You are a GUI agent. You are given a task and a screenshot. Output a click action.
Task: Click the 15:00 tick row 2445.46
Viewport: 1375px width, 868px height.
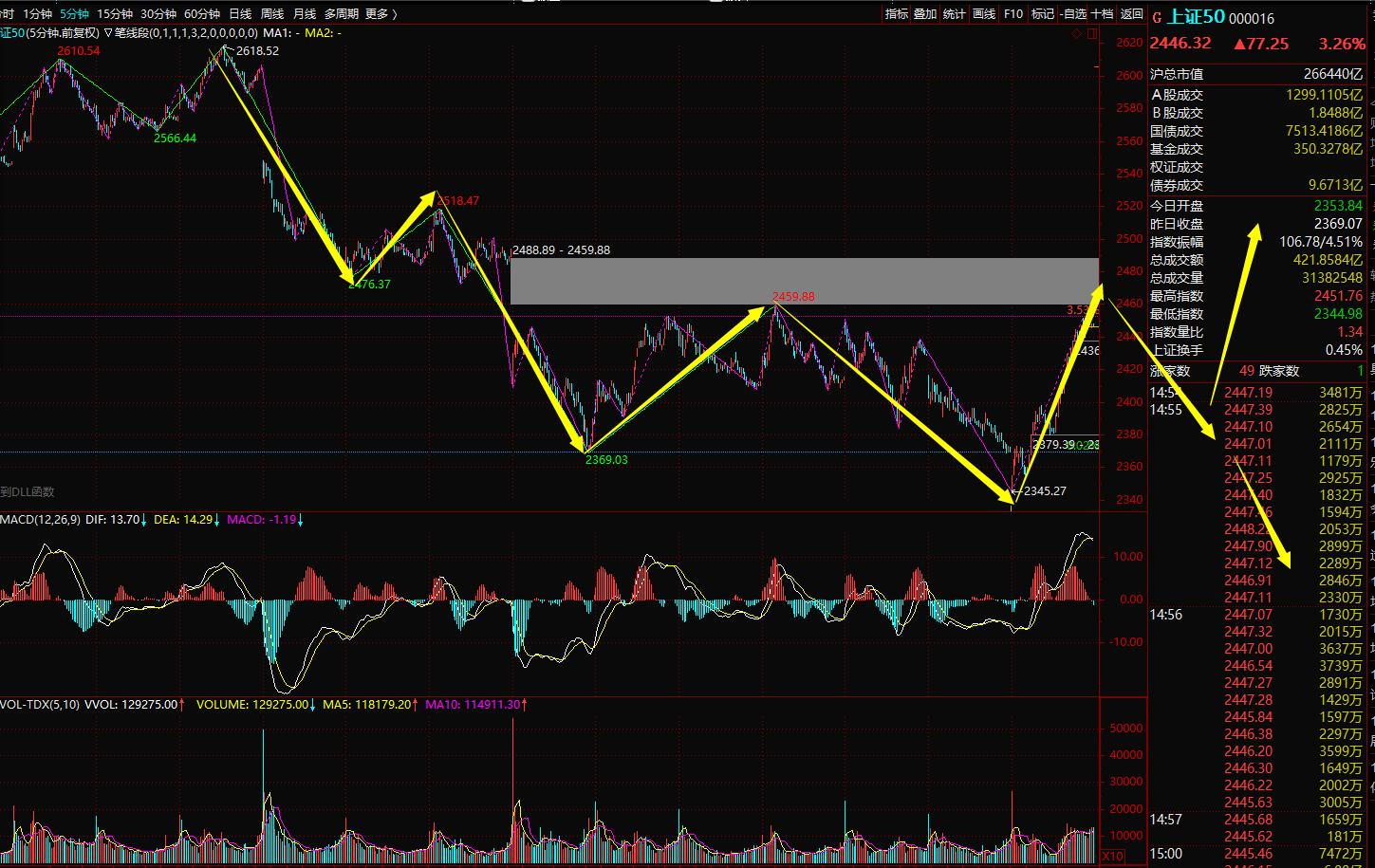1256,854
